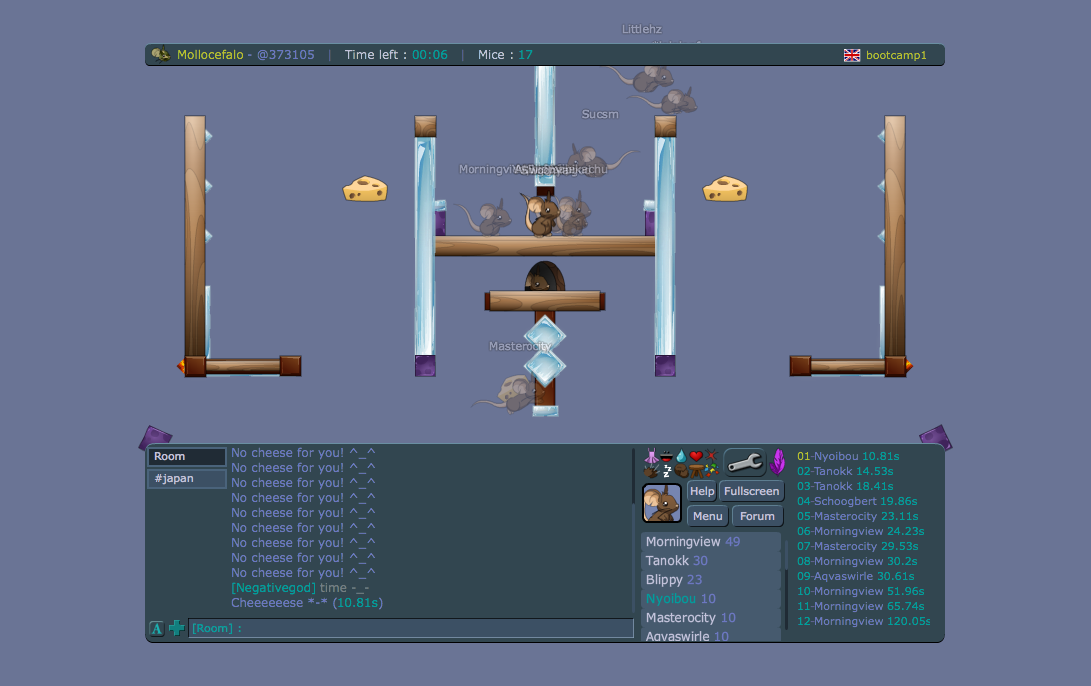Click the 'A' text icon beside chat input
The image size is (1091, 686).
pyautogui.click(x=157, y=629)
